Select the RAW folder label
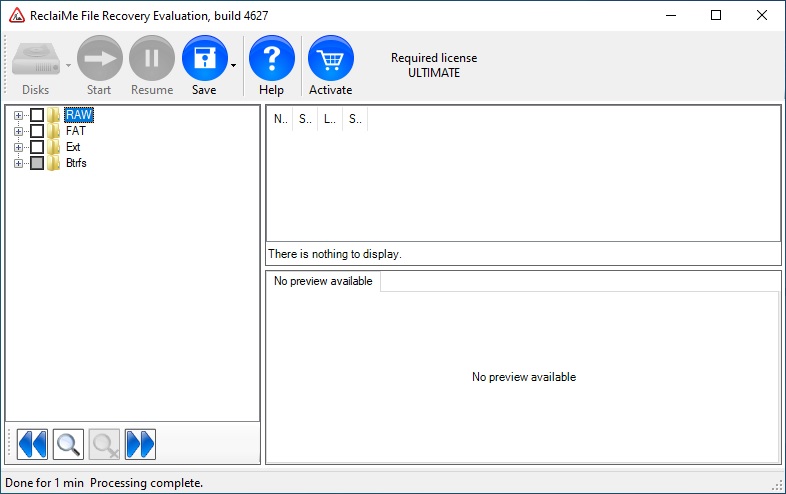This screenshot has width=786, height=494. coord(79,115)
